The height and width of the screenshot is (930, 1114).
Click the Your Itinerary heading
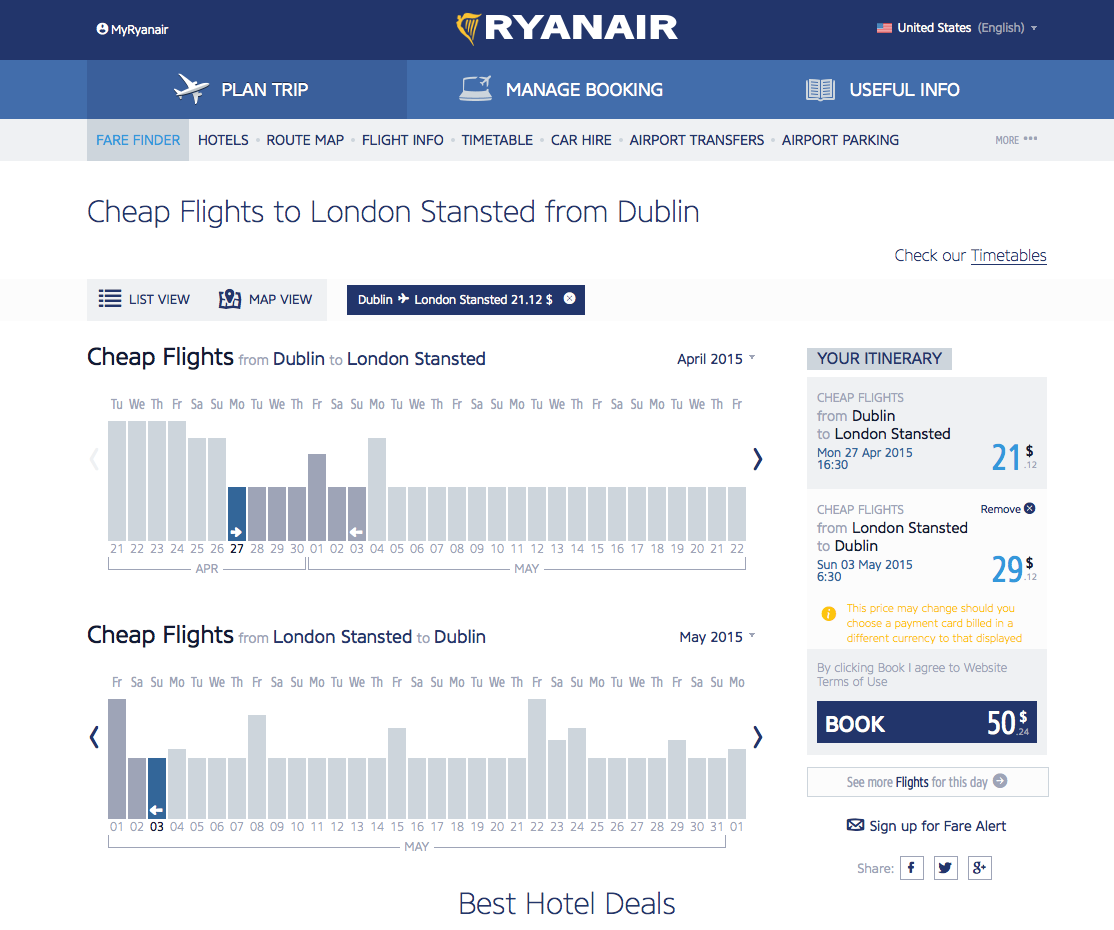[x=879, y=359]
